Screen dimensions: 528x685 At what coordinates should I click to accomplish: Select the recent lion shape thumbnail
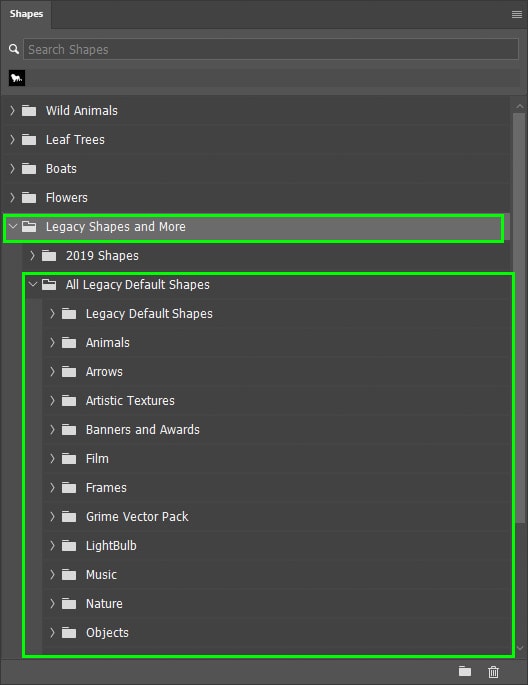(x=17, y=78)
